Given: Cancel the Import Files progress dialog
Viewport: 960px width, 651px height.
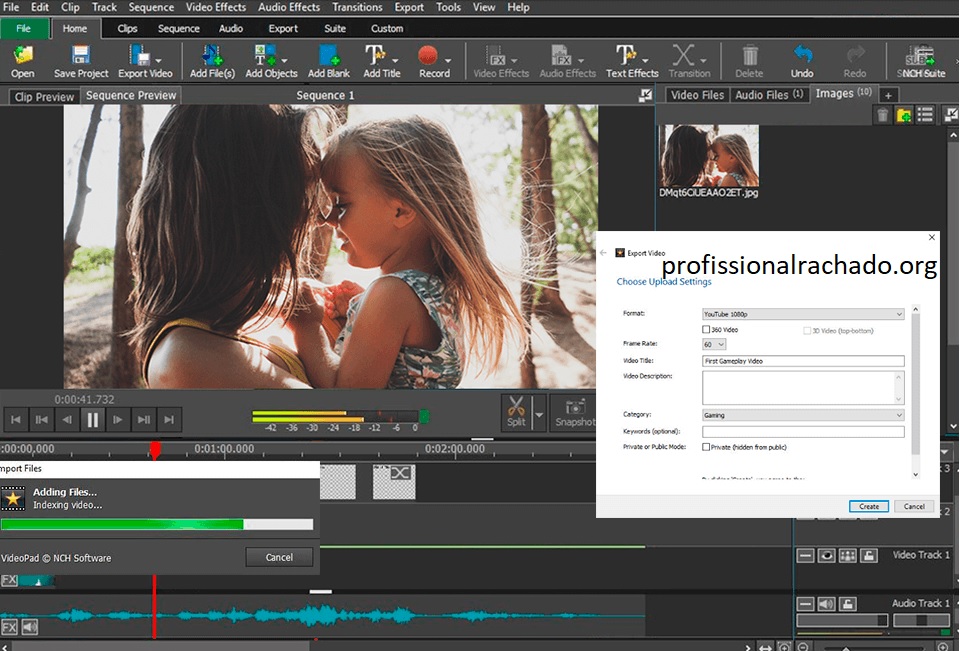Looking at the screenshot, I should pos(279,557).
